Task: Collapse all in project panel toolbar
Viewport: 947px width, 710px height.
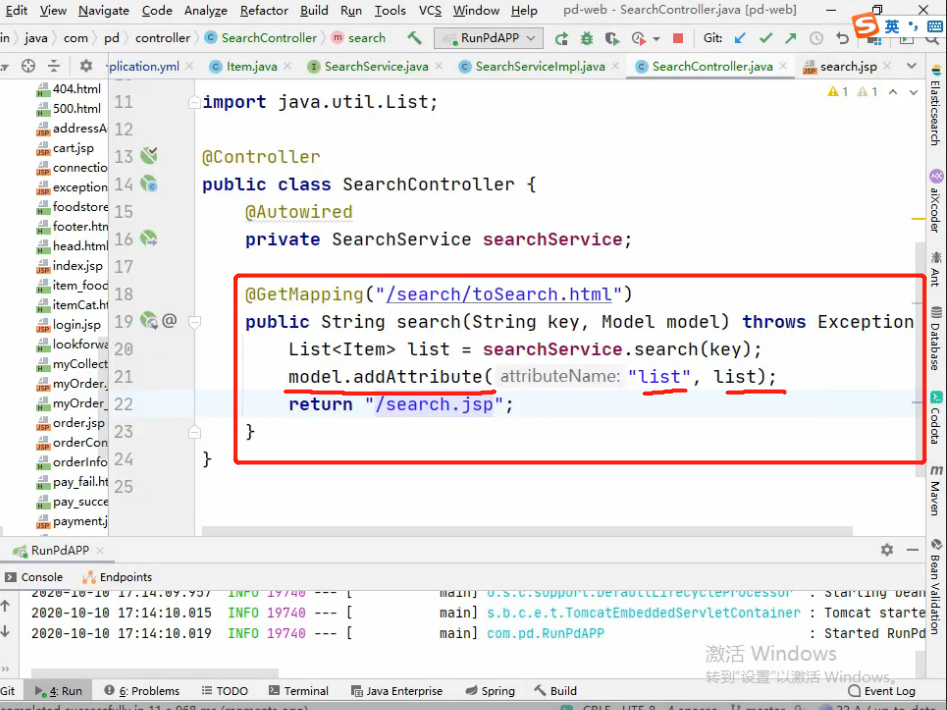Action: tap(54, 65)
